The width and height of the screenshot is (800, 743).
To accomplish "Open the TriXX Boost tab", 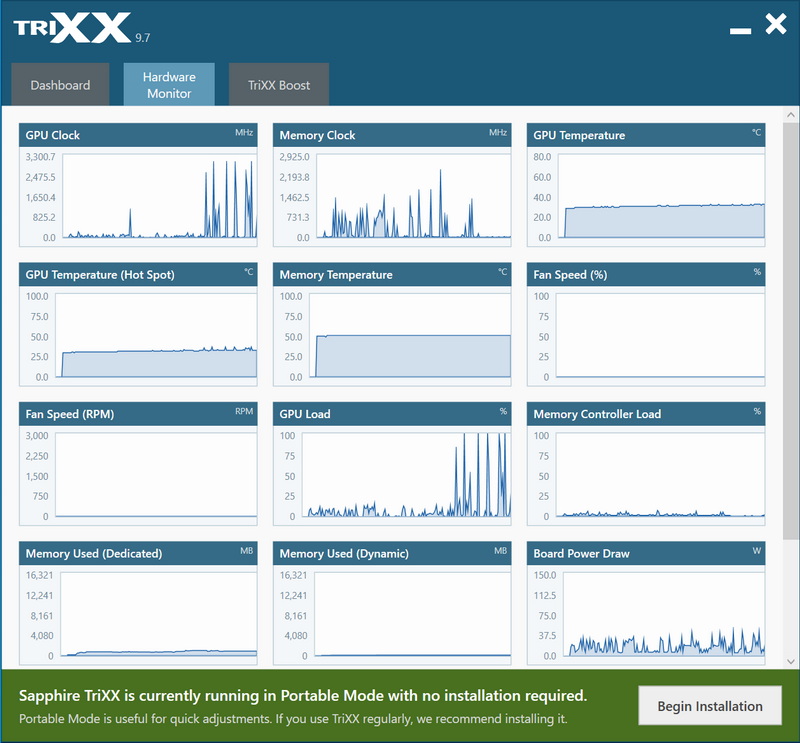I will point(279,85).
